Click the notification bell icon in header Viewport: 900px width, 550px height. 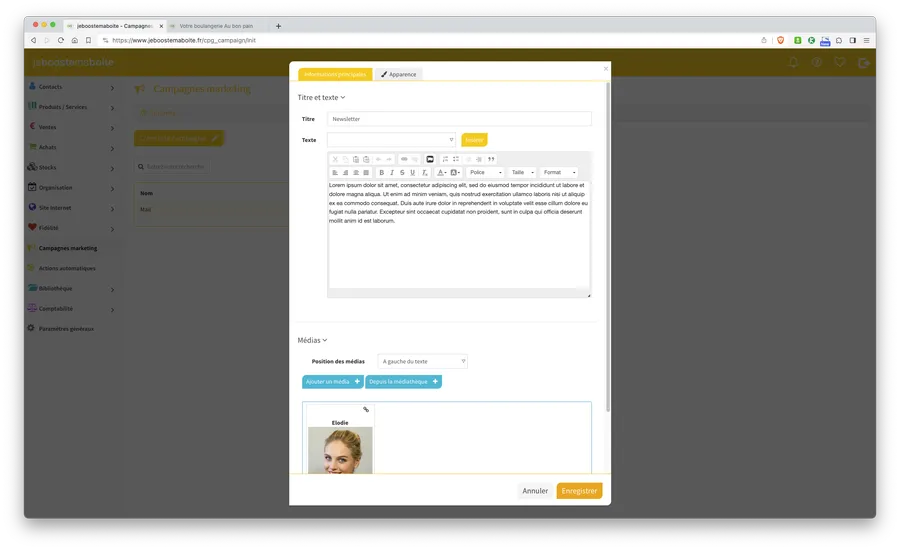793,62
